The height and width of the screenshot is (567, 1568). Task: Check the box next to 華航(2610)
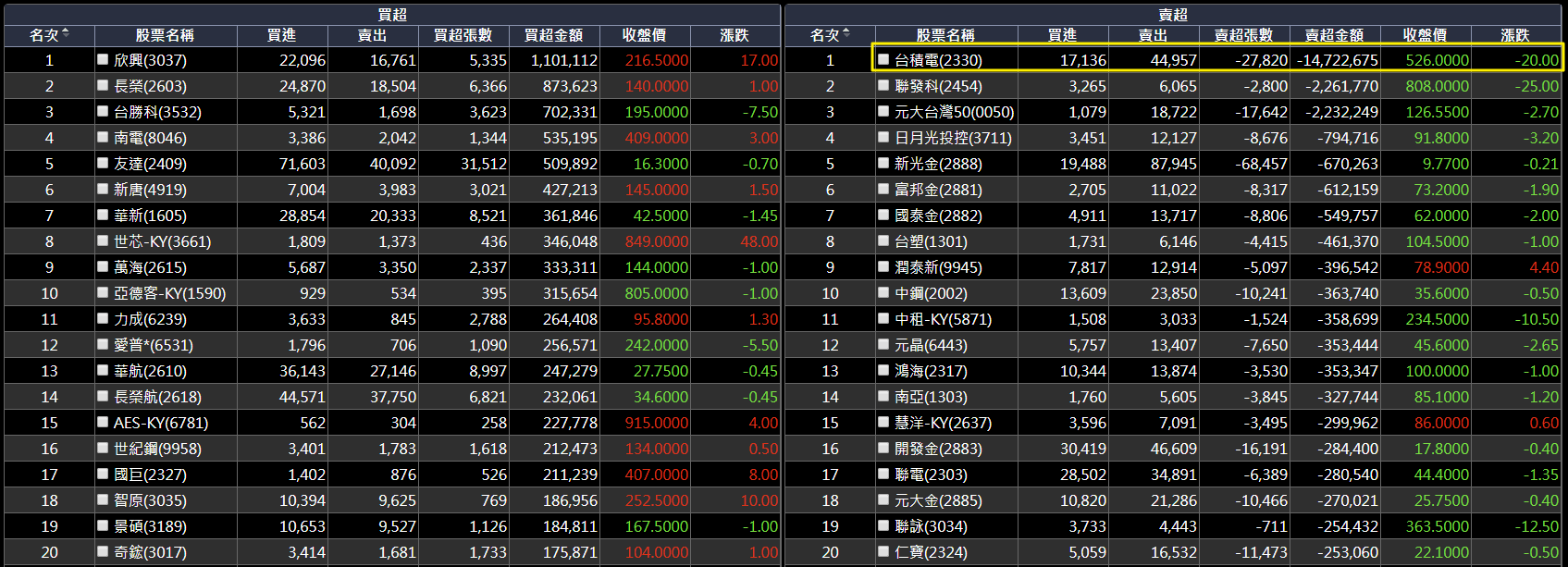pos(103,370)
